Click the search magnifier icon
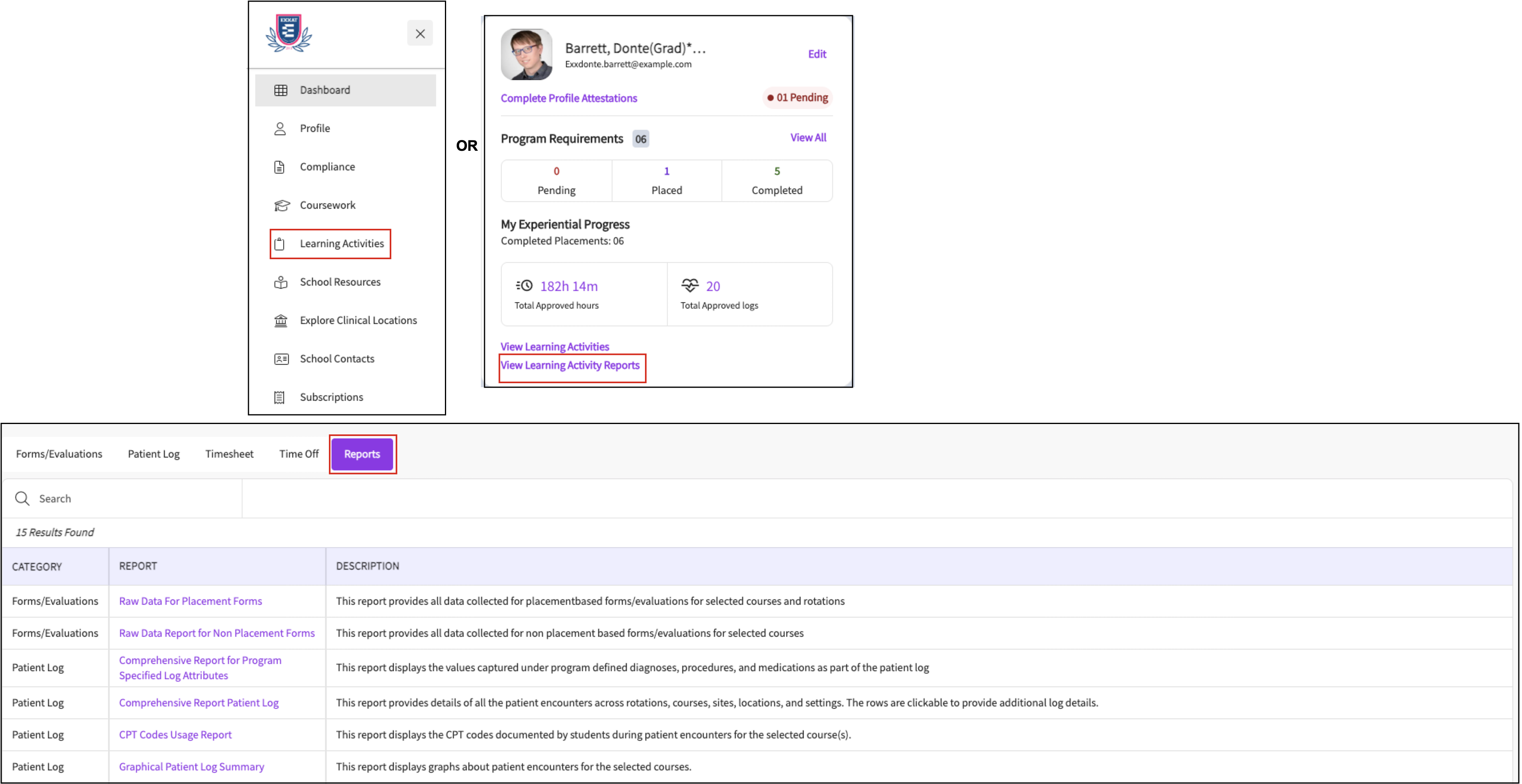This screenshot has height=784, width=1522. 22,498
